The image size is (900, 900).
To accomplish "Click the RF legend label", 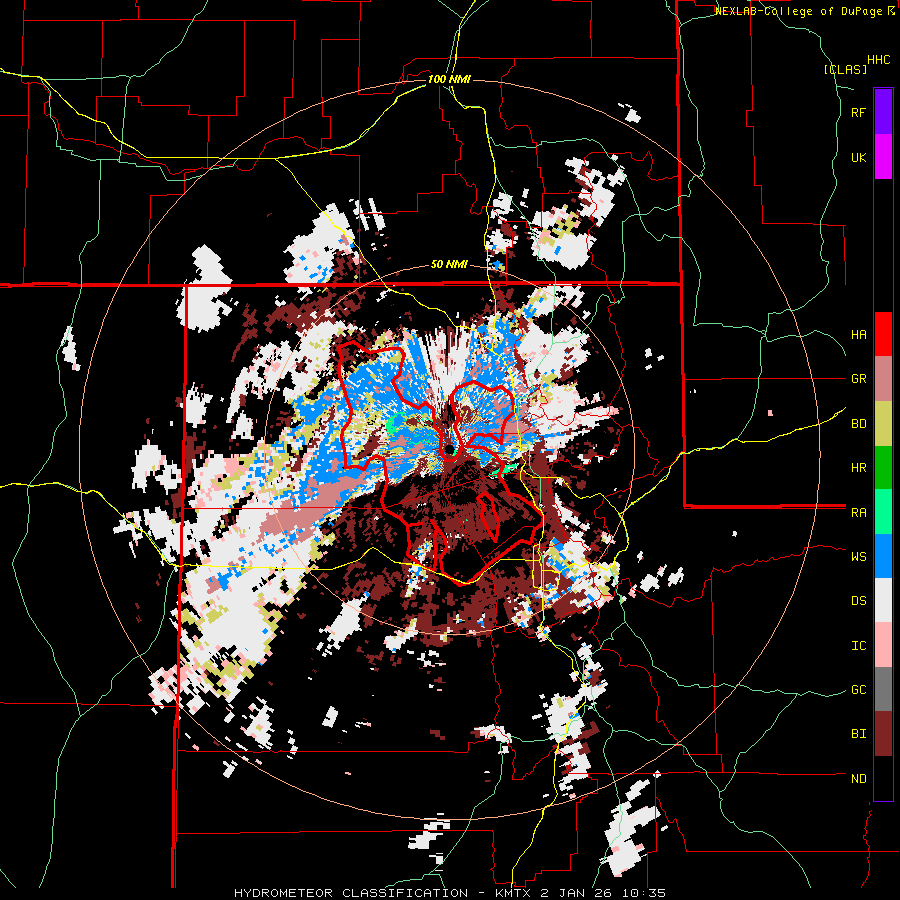I will click(858, 112).
